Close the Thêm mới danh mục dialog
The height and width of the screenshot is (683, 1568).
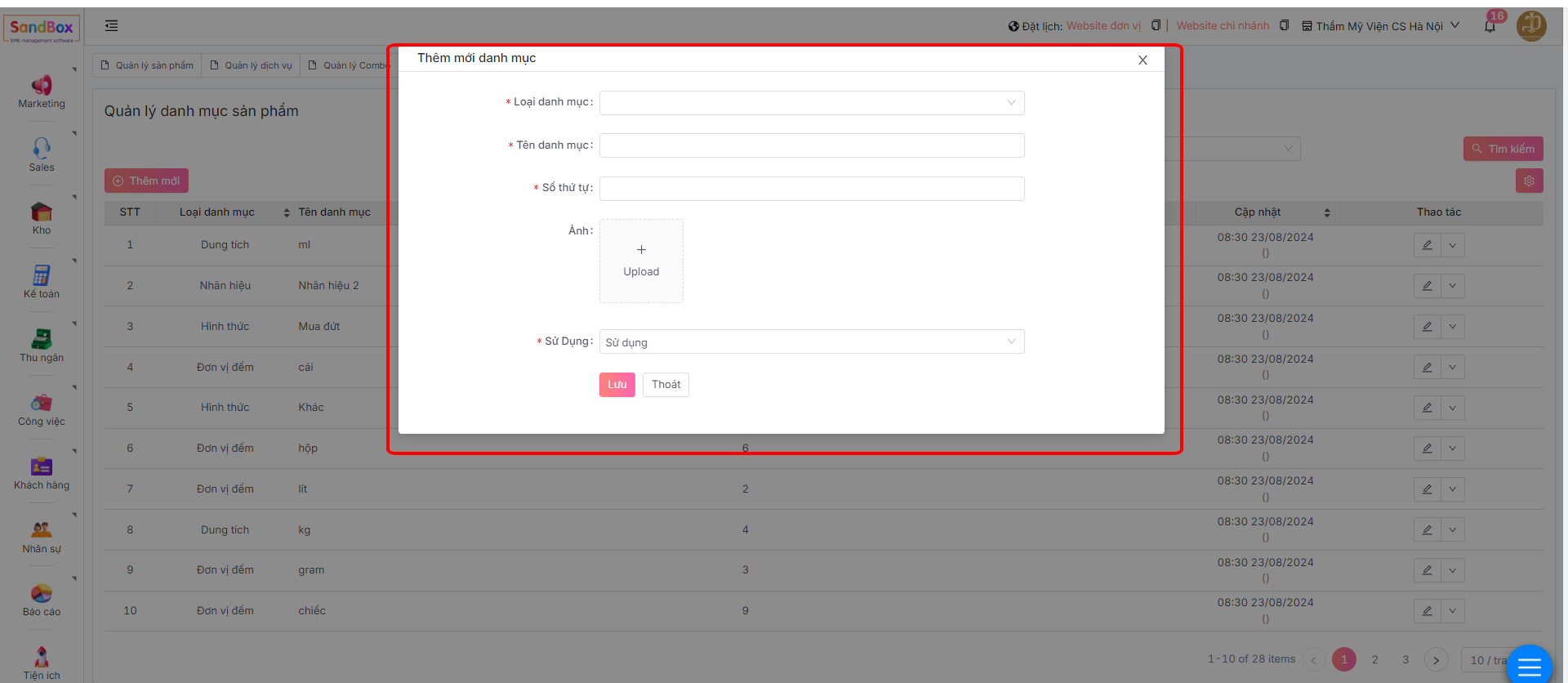(x=1143, y=60)
